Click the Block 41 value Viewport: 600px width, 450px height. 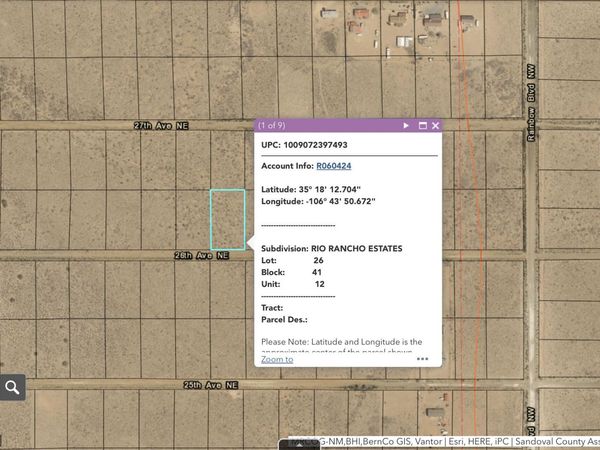[x=317, y=272]
